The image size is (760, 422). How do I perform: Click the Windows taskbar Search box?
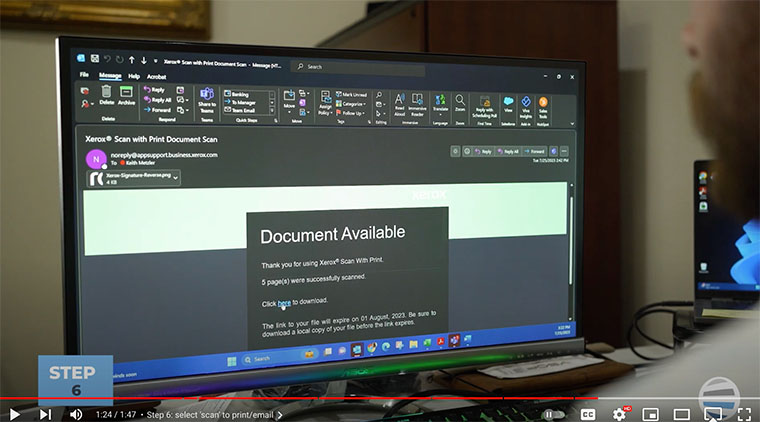278,358
